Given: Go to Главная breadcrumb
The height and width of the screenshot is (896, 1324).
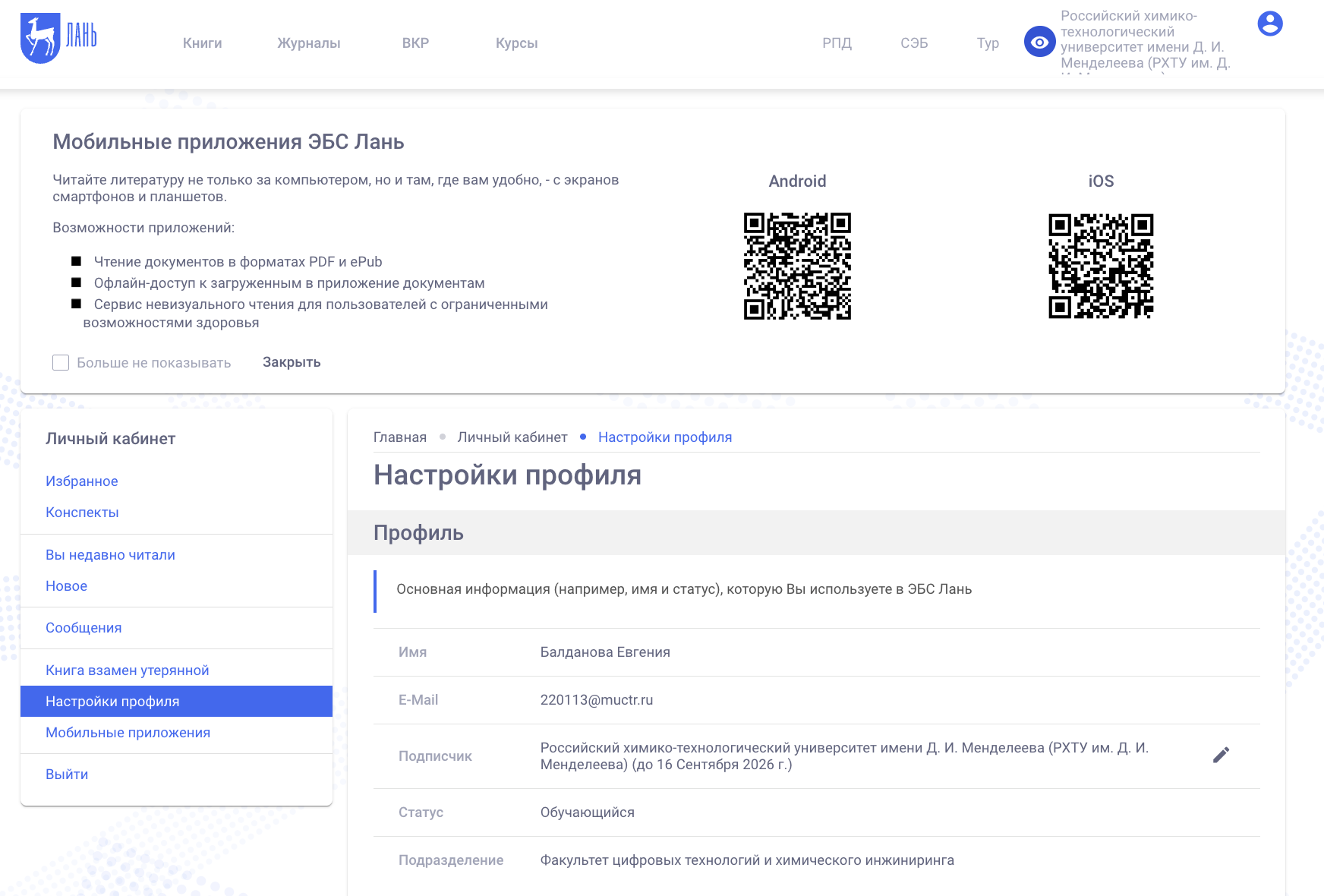Looking at the screenshot, I should click(399, 437).
